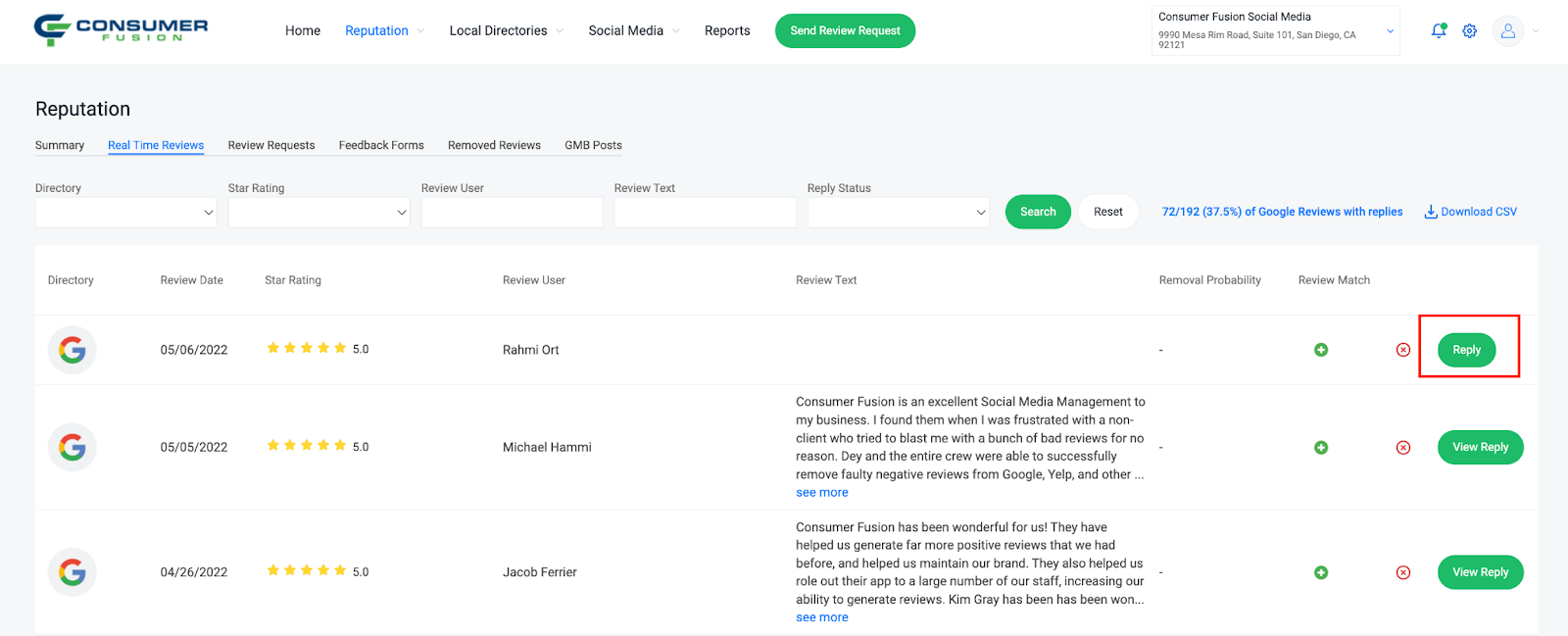Click see more on Michael Hammi review

pyautogui.click(x=822, y=493)
